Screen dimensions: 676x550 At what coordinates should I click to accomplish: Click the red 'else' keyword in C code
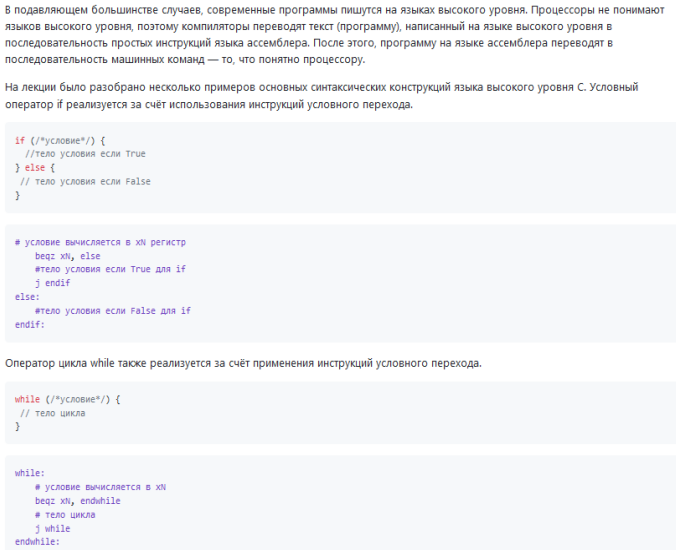(x=34, y=168)
